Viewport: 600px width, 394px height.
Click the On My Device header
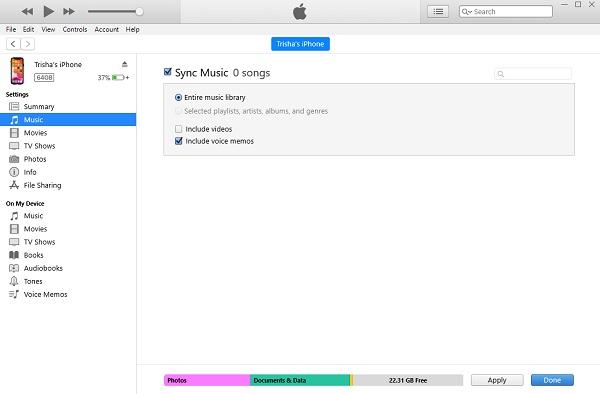click(25, 204)
